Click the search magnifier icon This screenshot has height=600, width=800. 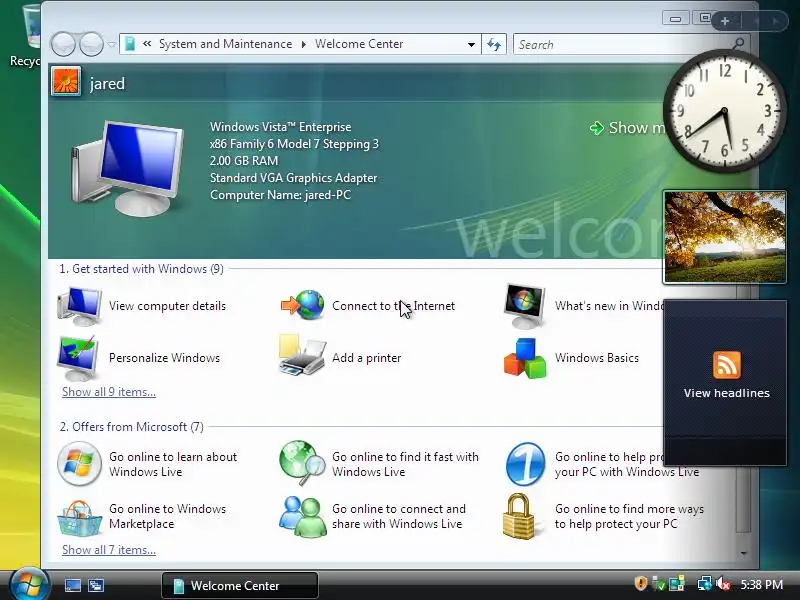tap(738, 44)
